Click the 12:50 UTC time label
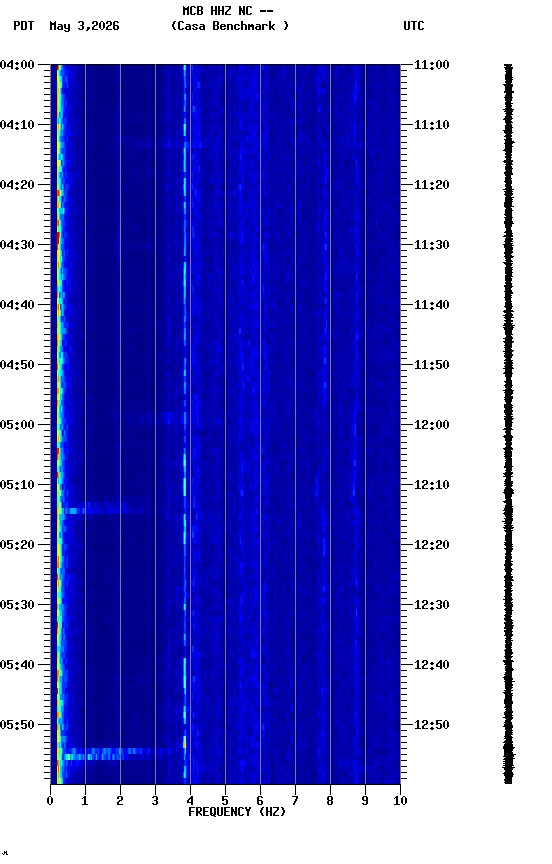Screen dimensions: 552x864 tap(432, 725)
